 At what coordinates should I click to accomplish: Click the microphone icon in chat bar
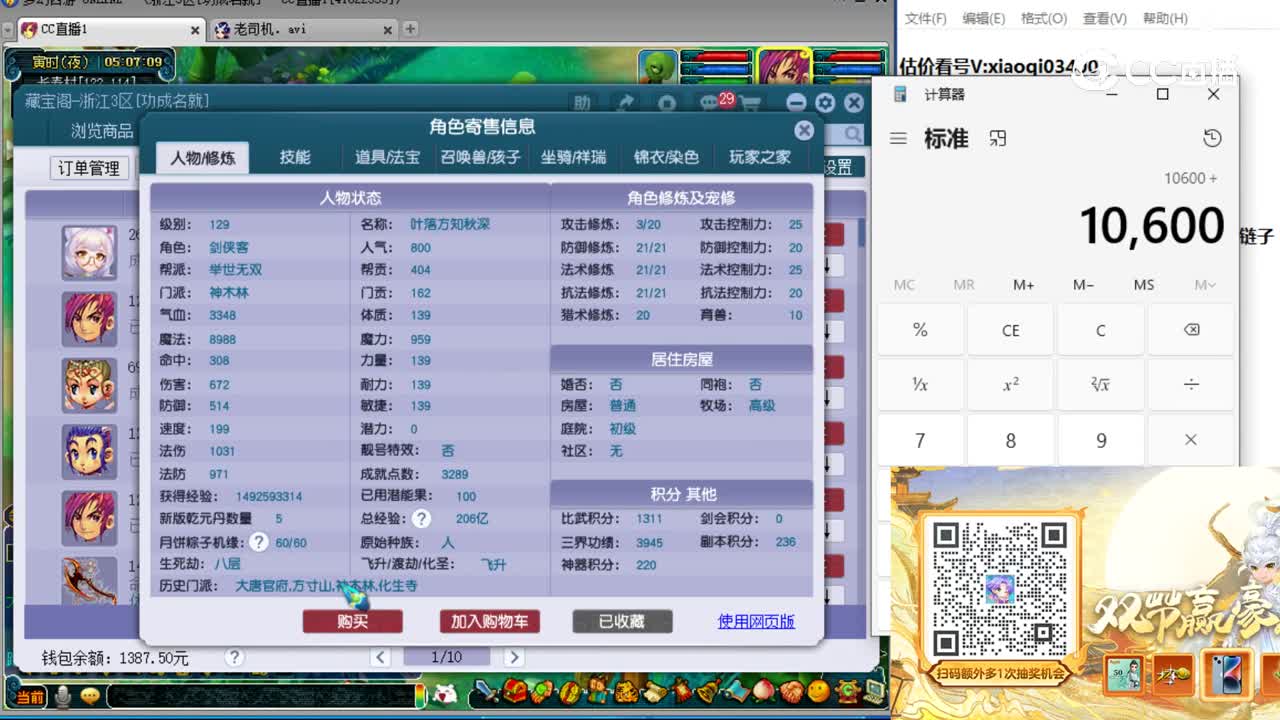[64, 696]
